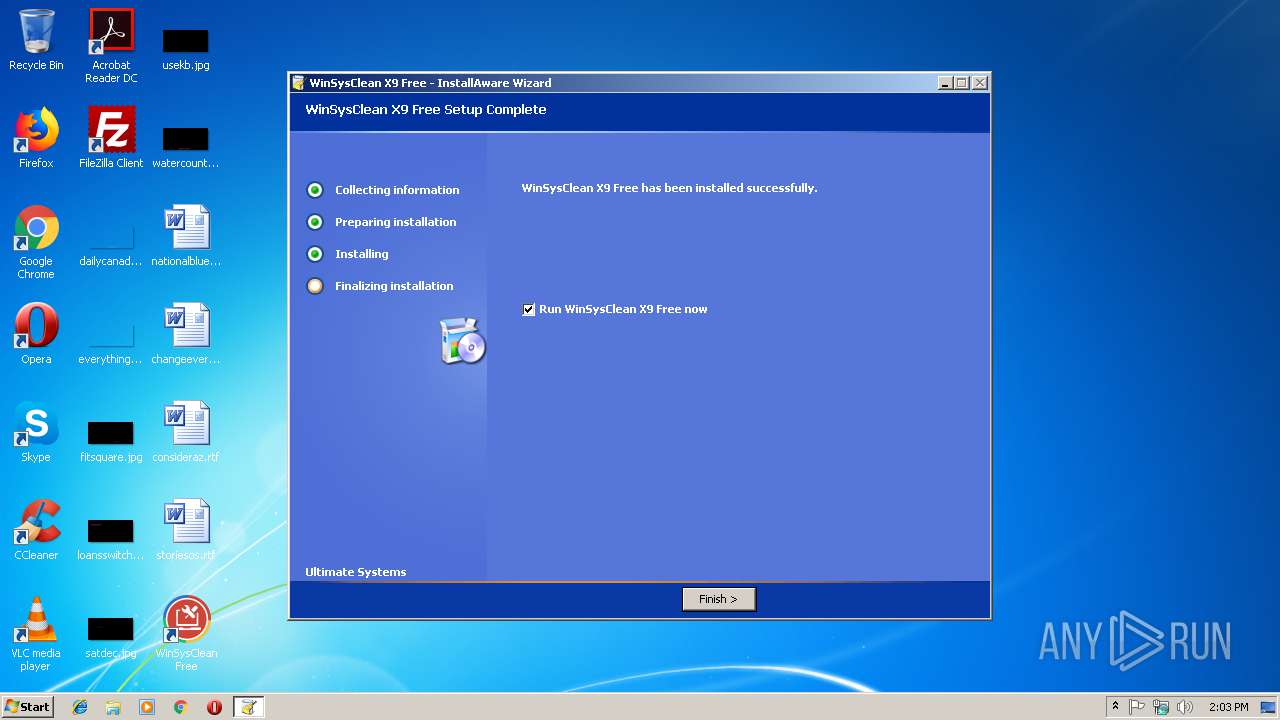
Task: Open Action Center flag tray icon
Action: pyautogui.click(x=1137, y=707)
